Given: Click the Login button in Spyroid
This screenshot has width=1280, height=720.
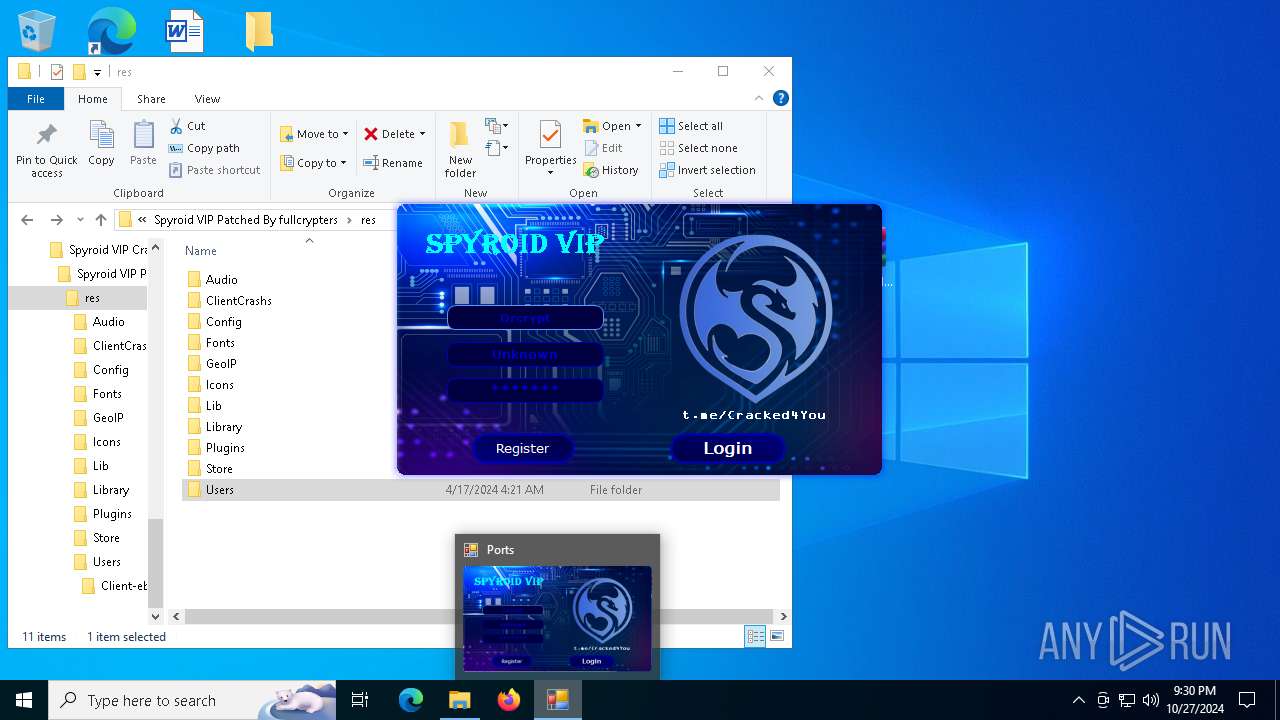Looking at the screenshot, I should (x=728, y=448).
